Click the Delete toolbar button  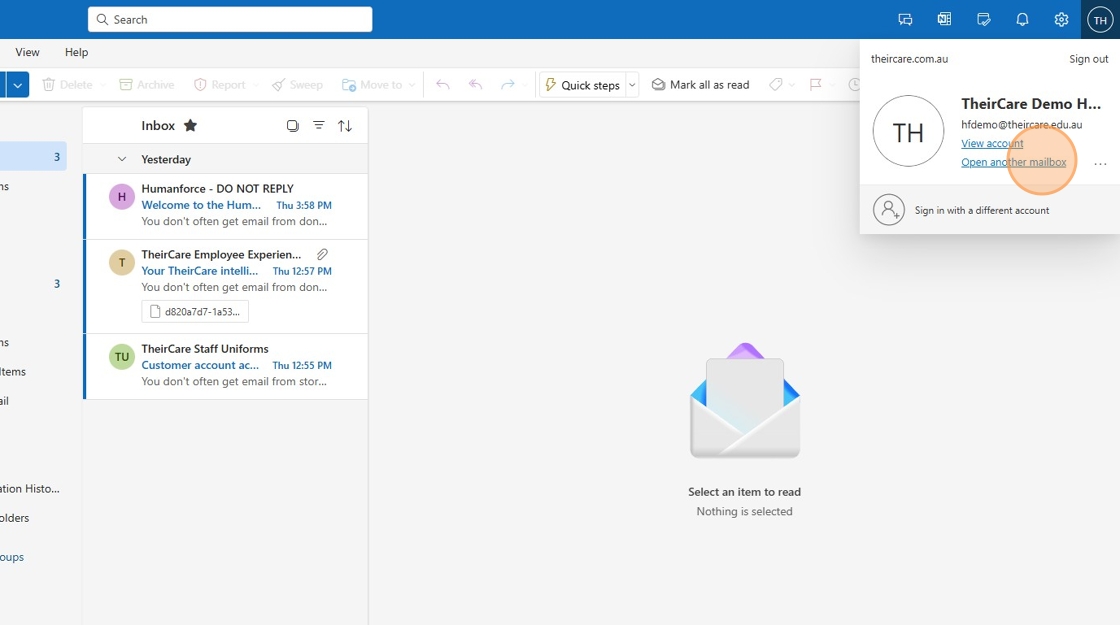(x=68, y=84)
